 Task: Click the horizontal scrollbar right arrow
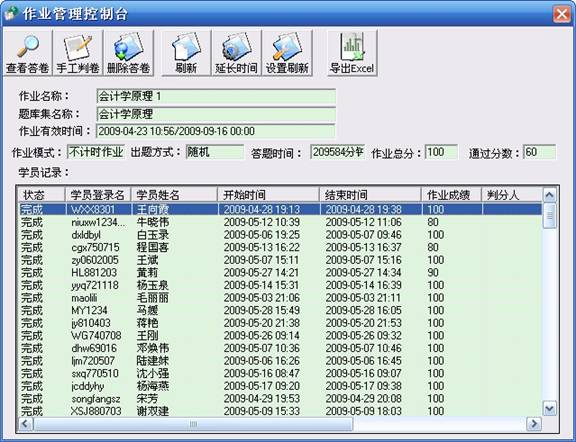point(534,424)
